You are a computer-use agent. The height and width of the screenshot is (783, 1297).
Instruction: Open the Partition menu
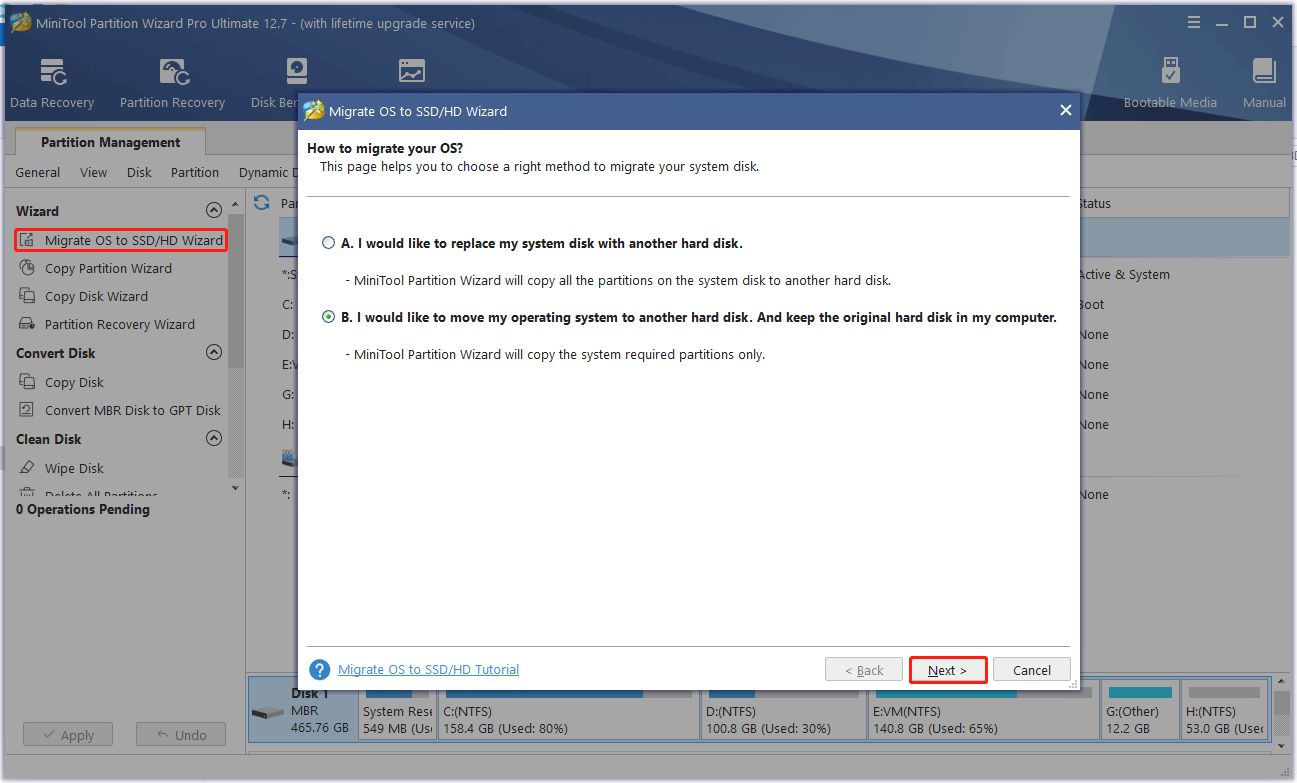[195, 172]
